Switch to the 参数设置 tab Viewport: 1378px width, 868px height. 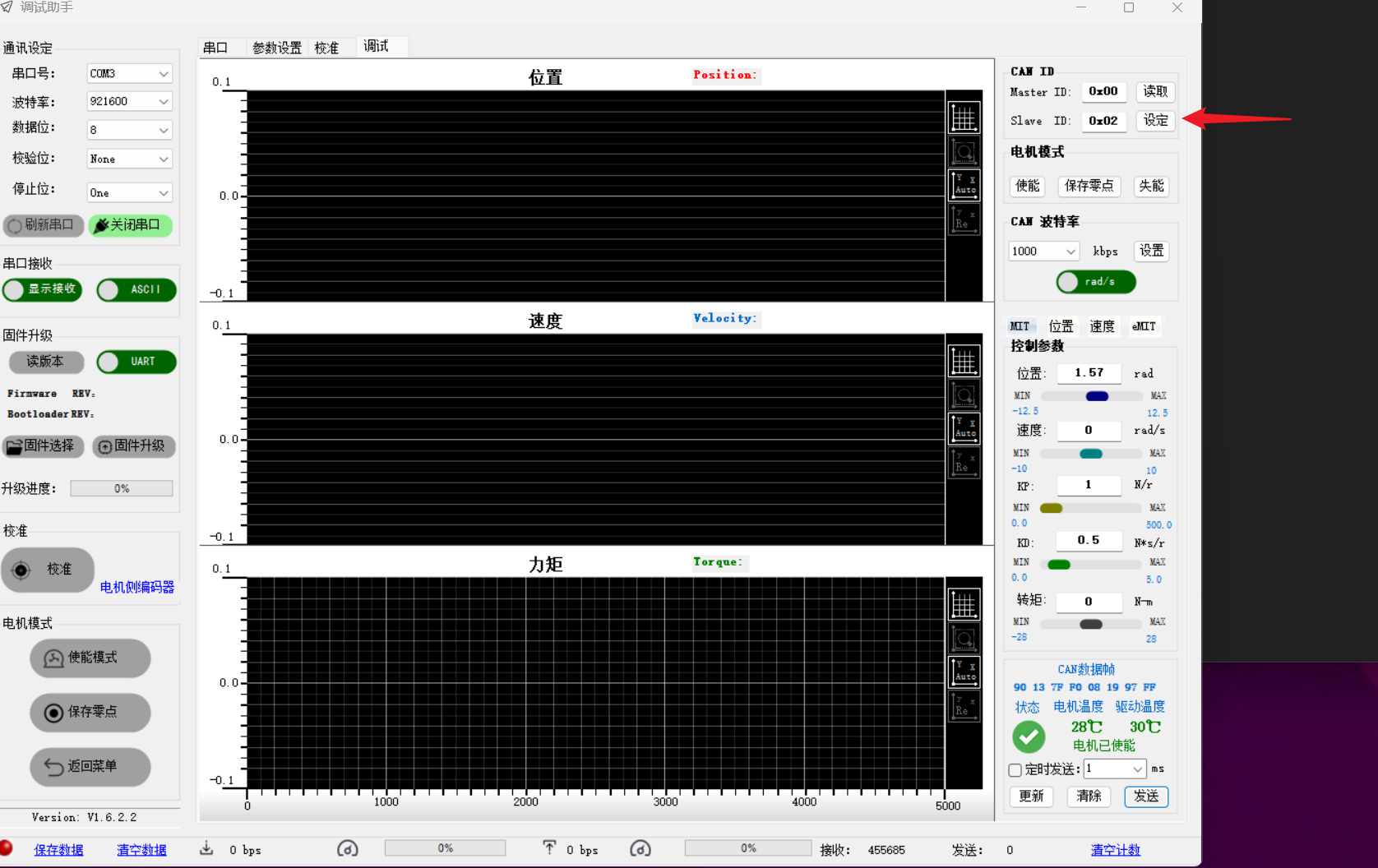point(276,48)
